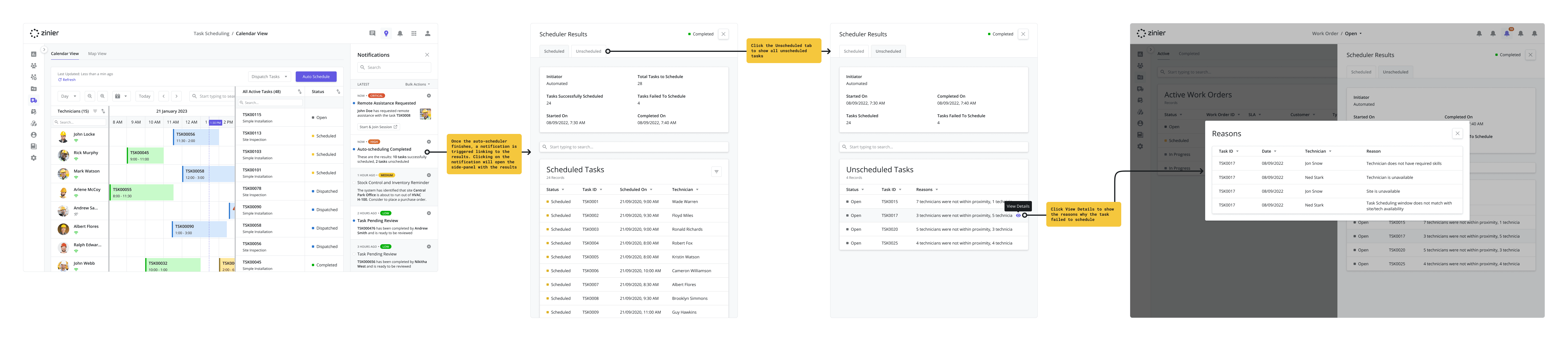This screenshot has width=1568, height=341.
Task: Click the filter icon in Scheduled Tasks card
Action: pos(717,172)
